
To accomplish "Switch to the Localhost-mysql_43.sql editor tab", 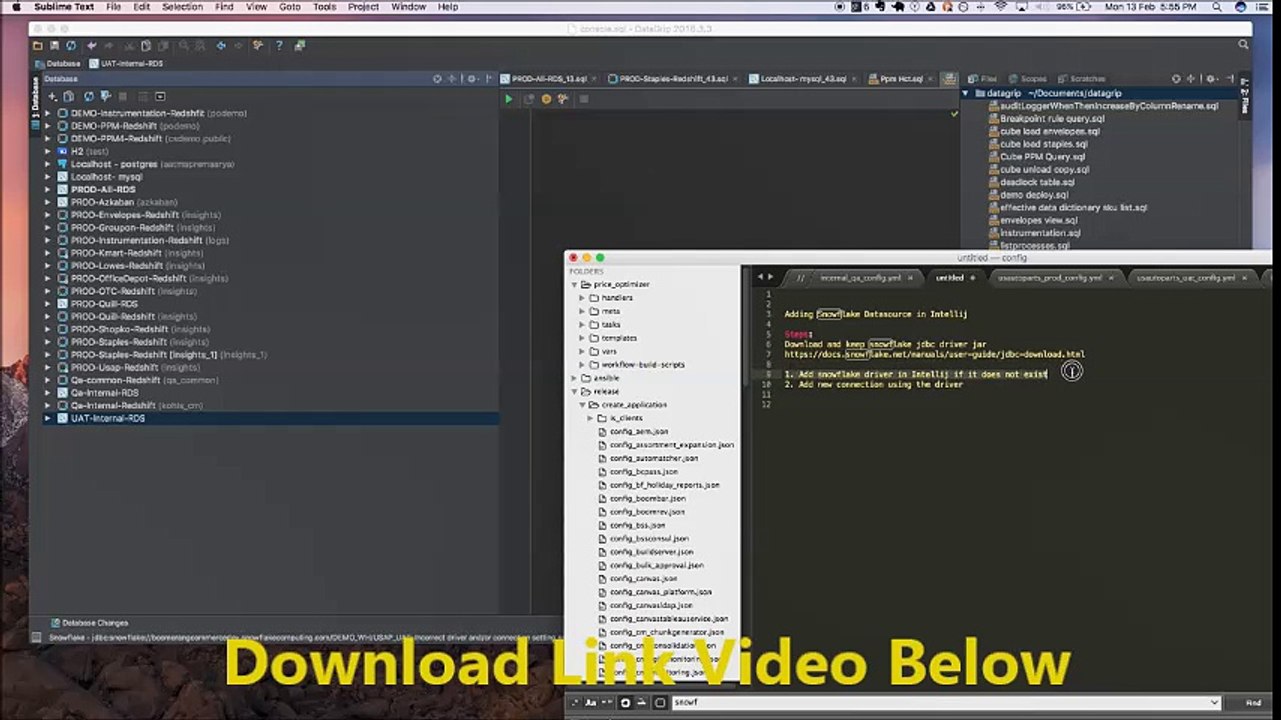I will click(x=802, y=79).
